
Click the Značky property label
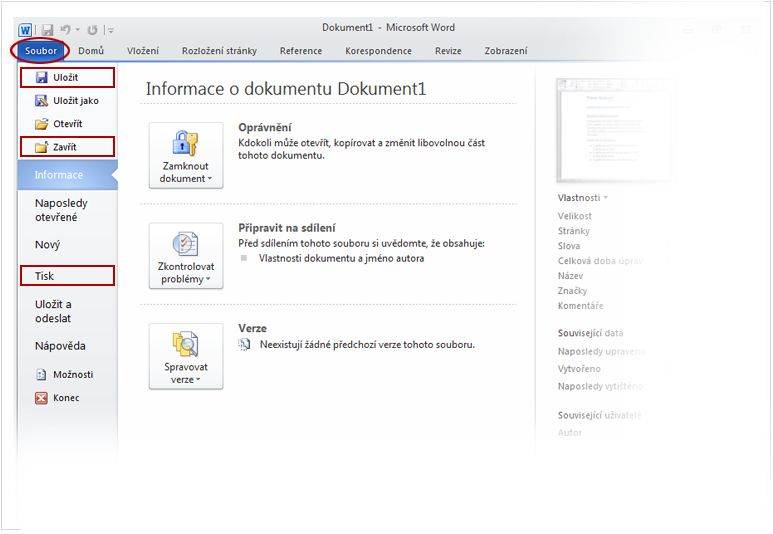click(x=572, y=290)
